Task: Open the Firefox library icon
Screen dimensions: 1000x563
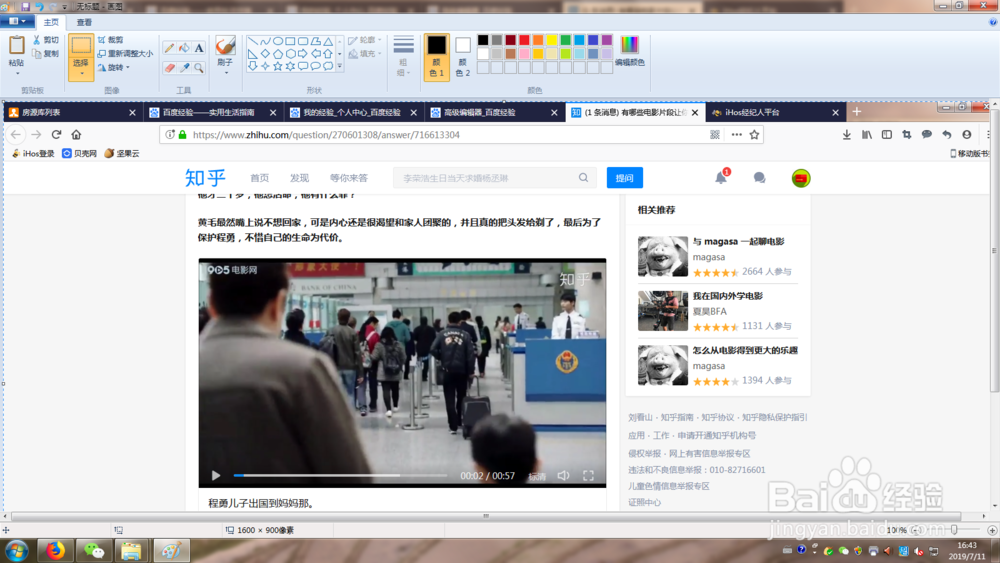Action: 867,135
